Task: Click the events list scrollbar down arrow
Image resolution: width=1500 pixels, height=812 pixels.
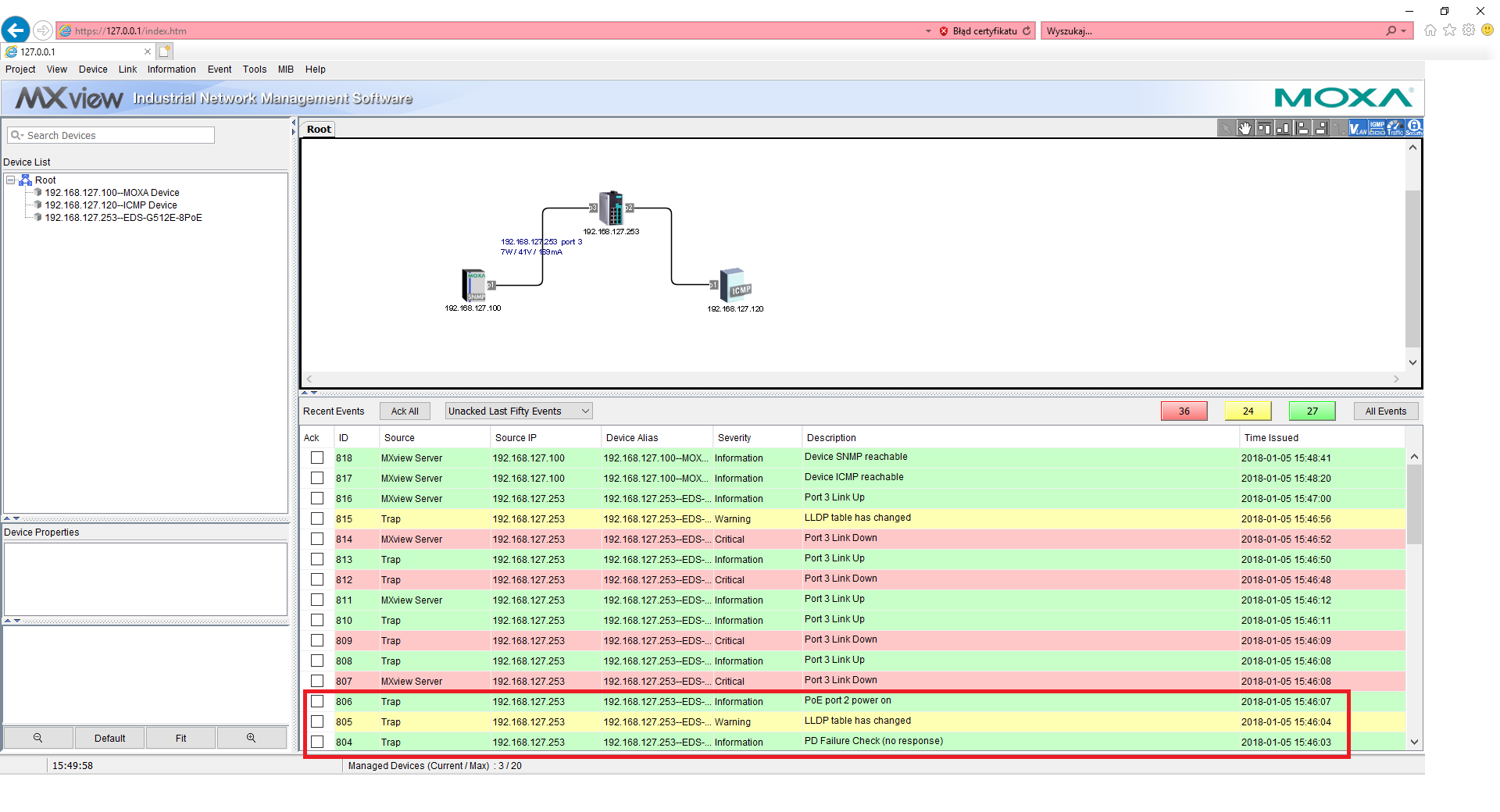Action: pos(1414,742)
